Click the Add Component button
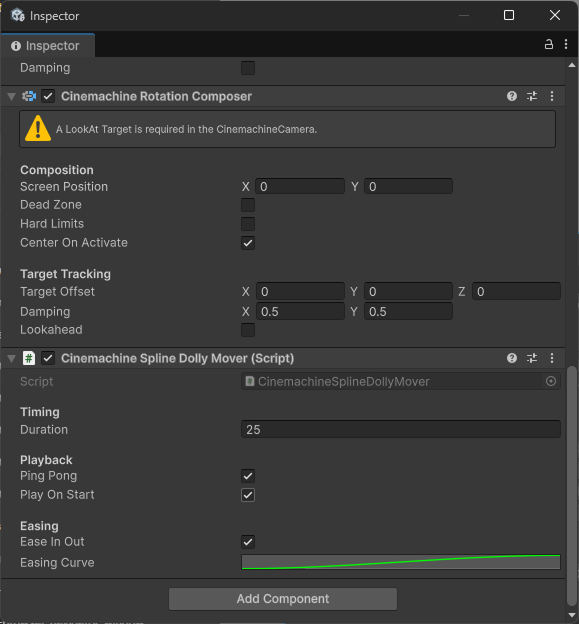The width and height of the screenshot is (579, 624). (x=283, y=599)
